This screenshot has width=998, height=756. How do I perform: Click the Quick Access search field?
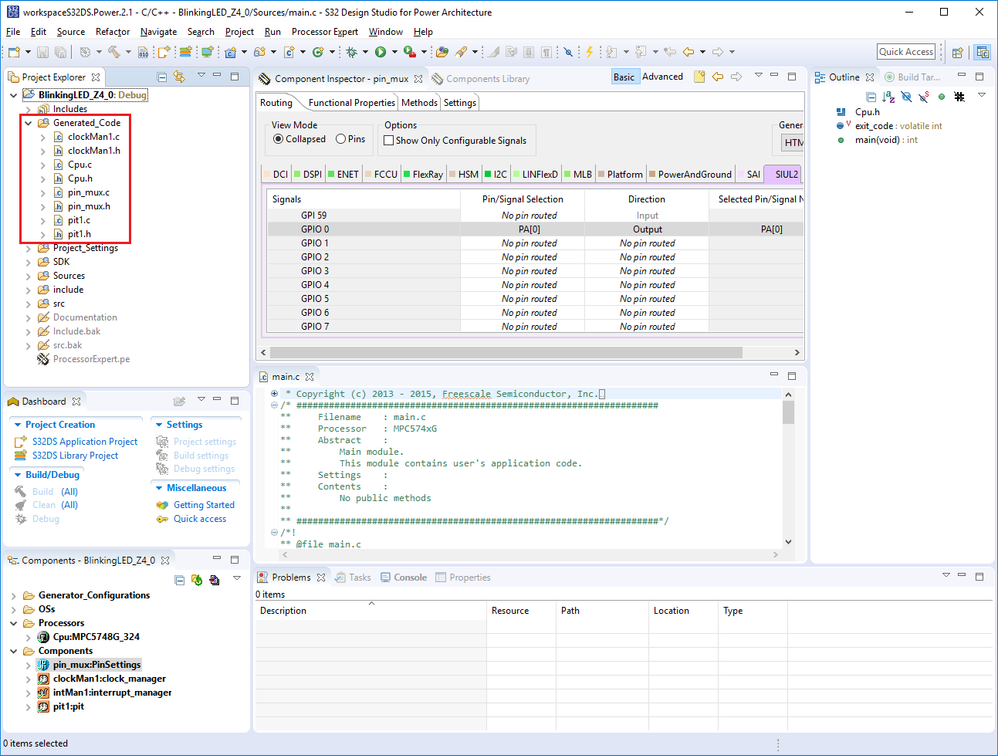(x=906, y=52)
